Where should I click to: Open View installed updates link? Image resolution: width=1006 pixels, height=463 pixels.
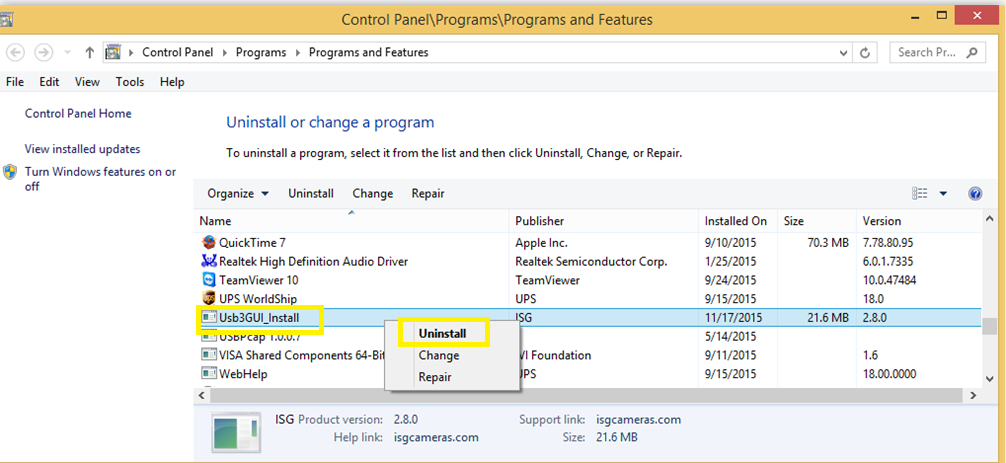pyautogui.click(x=82, y=149)
